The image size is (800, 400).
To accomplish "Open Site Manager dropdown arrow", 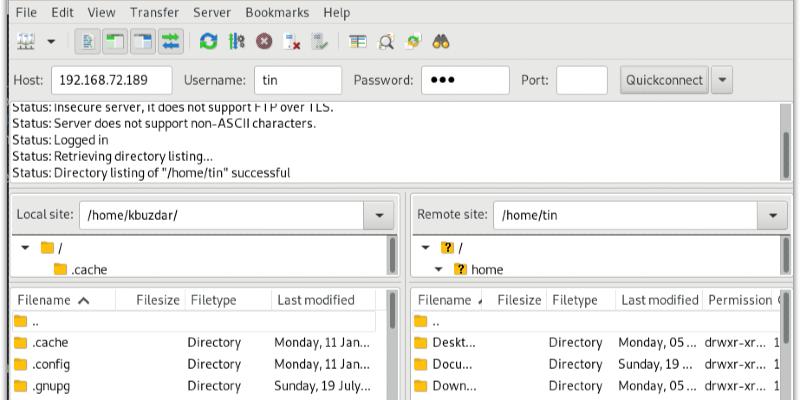I will 50,42.
